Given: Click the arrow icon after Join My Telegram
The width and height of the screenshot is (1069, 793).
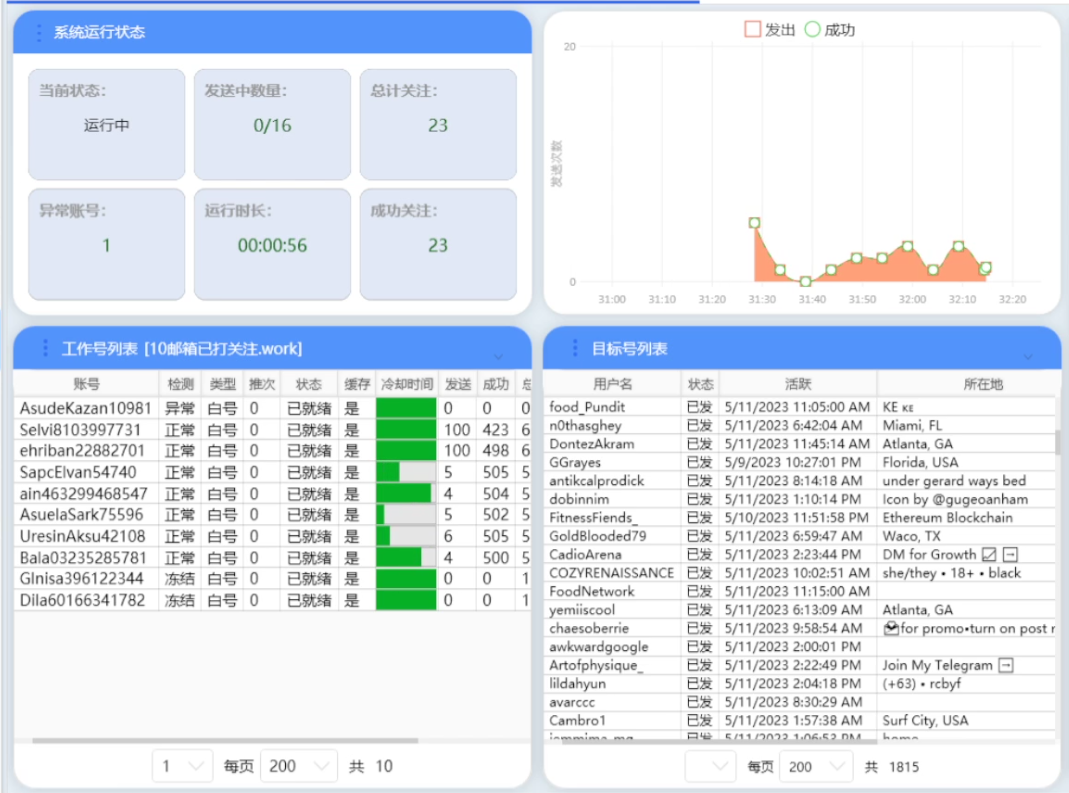Looking at the screenshot, I should click(1006, 665).
